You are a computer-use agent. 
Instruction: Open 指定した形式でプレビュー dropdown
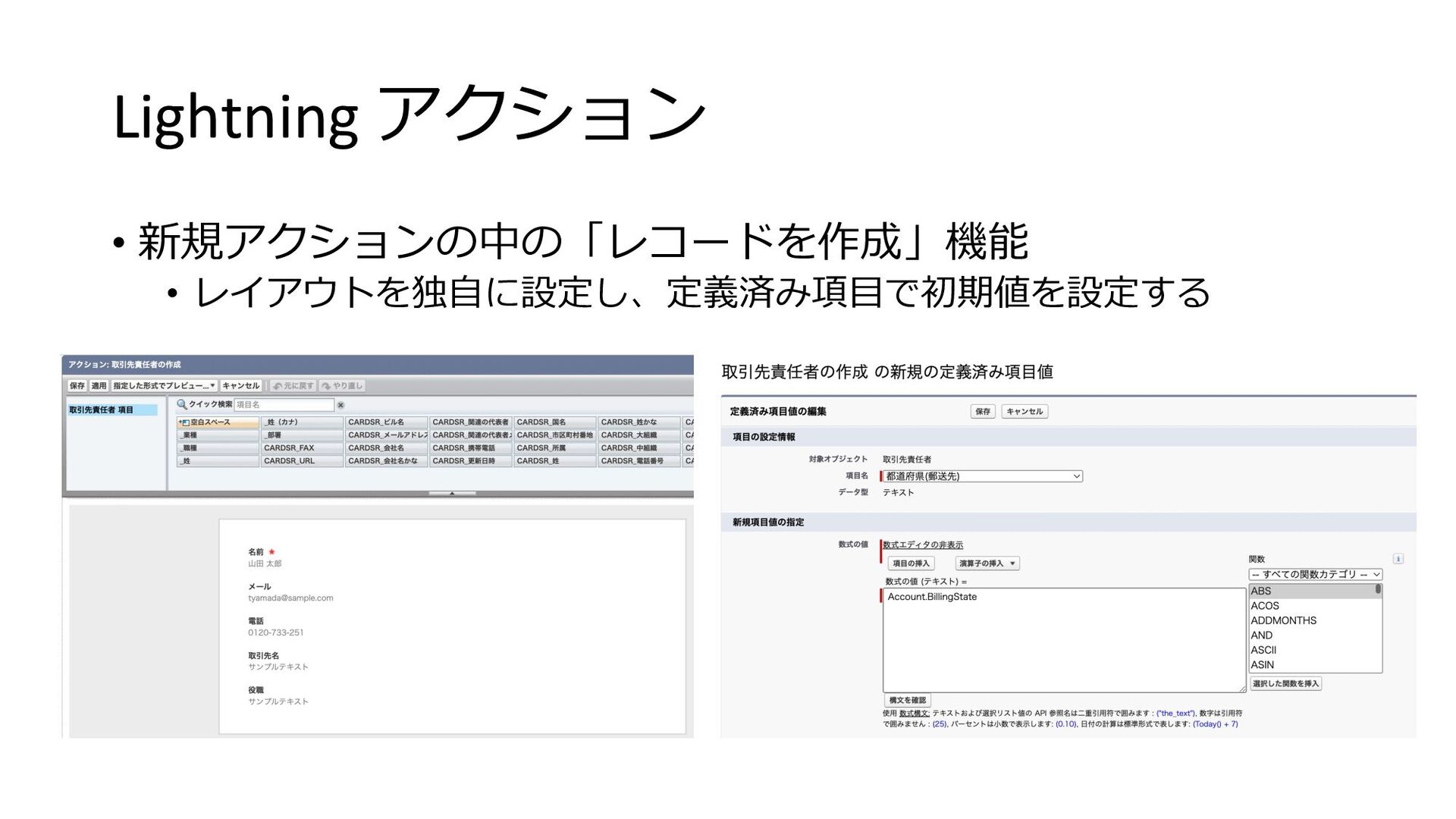[164, 386]
